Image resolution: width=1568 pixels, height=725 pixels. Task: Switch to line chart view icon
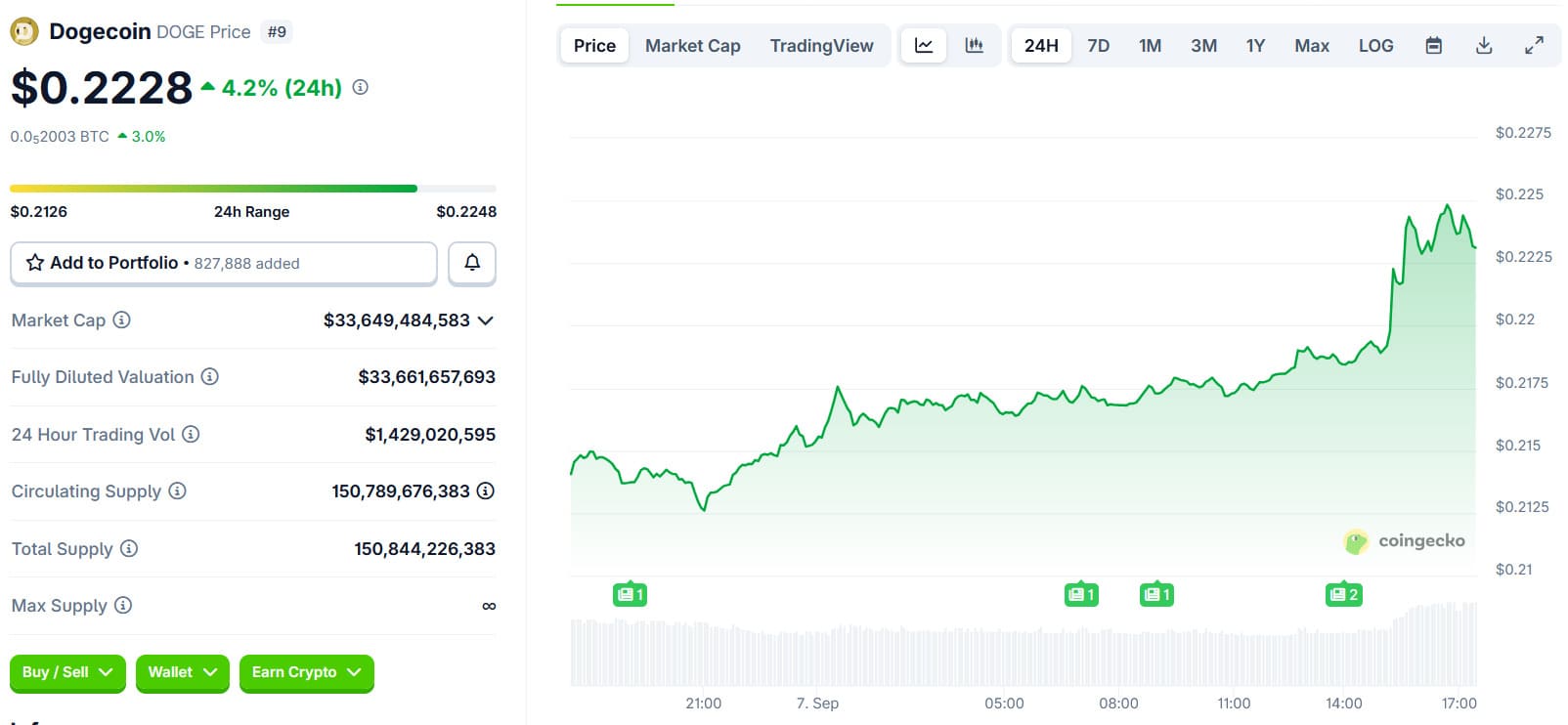pyautogui.click(x=924, y=45)
